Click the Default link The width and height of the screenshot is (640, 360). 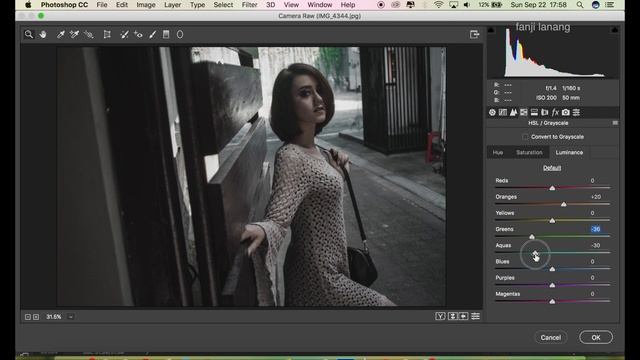552,168
